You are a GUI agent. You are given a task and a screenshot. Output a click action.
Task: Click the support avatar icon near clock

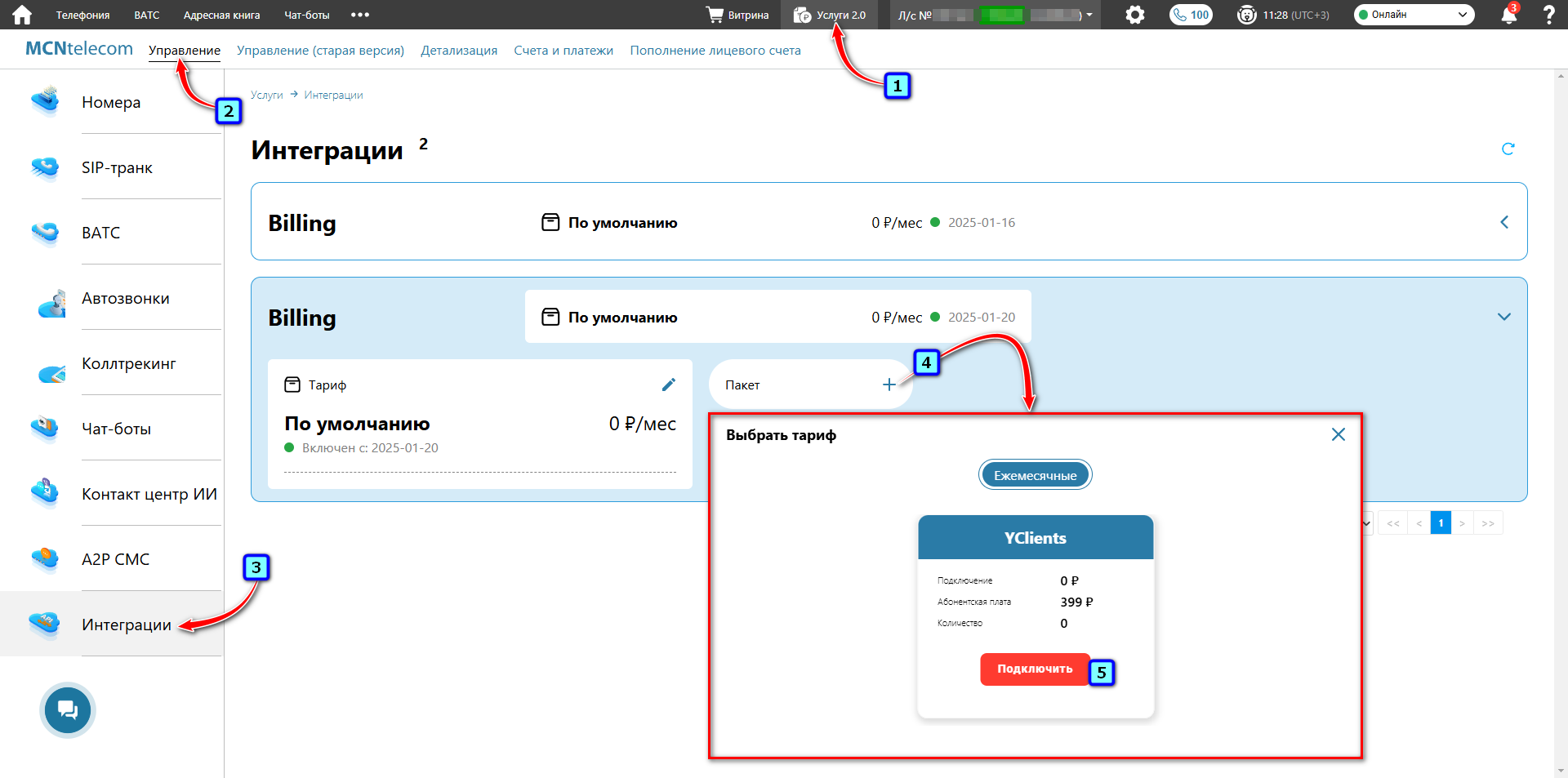(1246, 15)
